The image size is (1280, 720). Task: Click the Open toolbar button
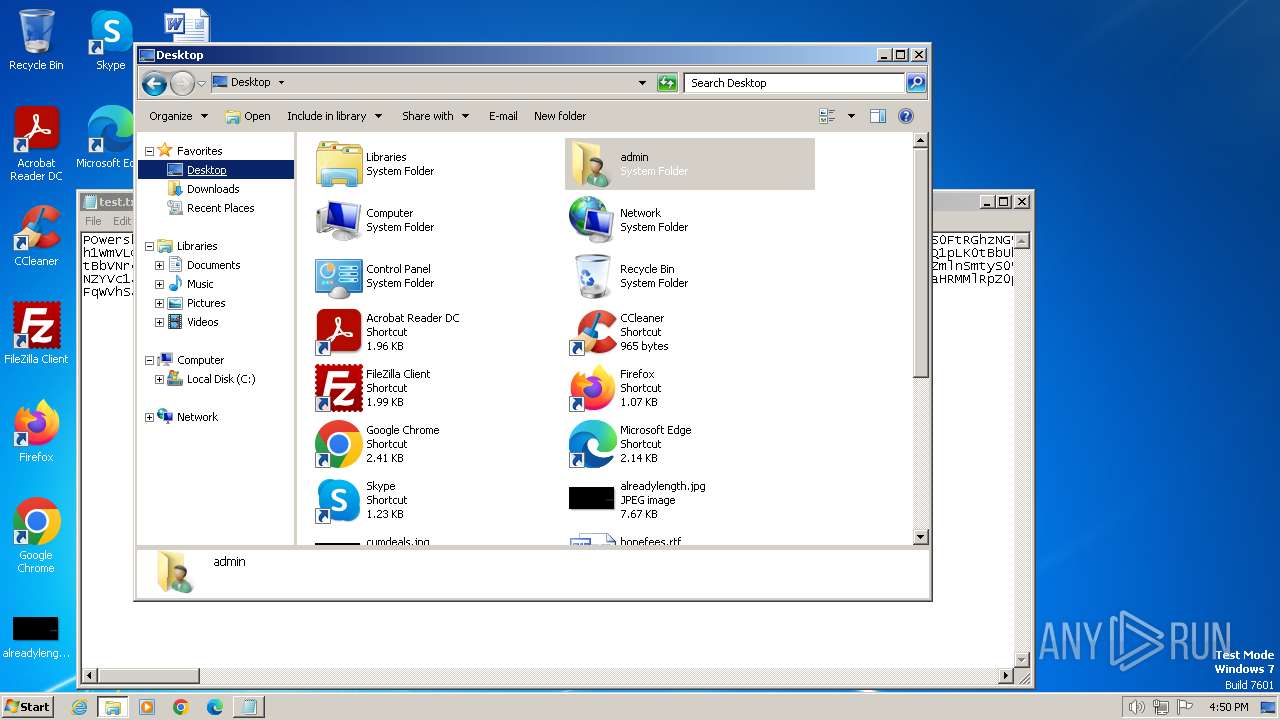(x=248, y=116)
